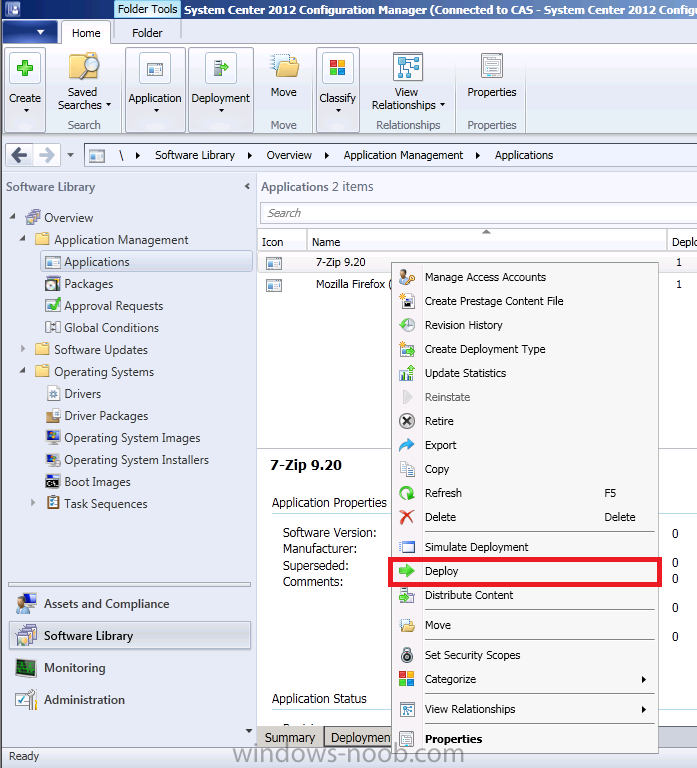Sort by the Name column header
Image resolution: width=697 pixels, height=768 pixels.
(486, 241)
